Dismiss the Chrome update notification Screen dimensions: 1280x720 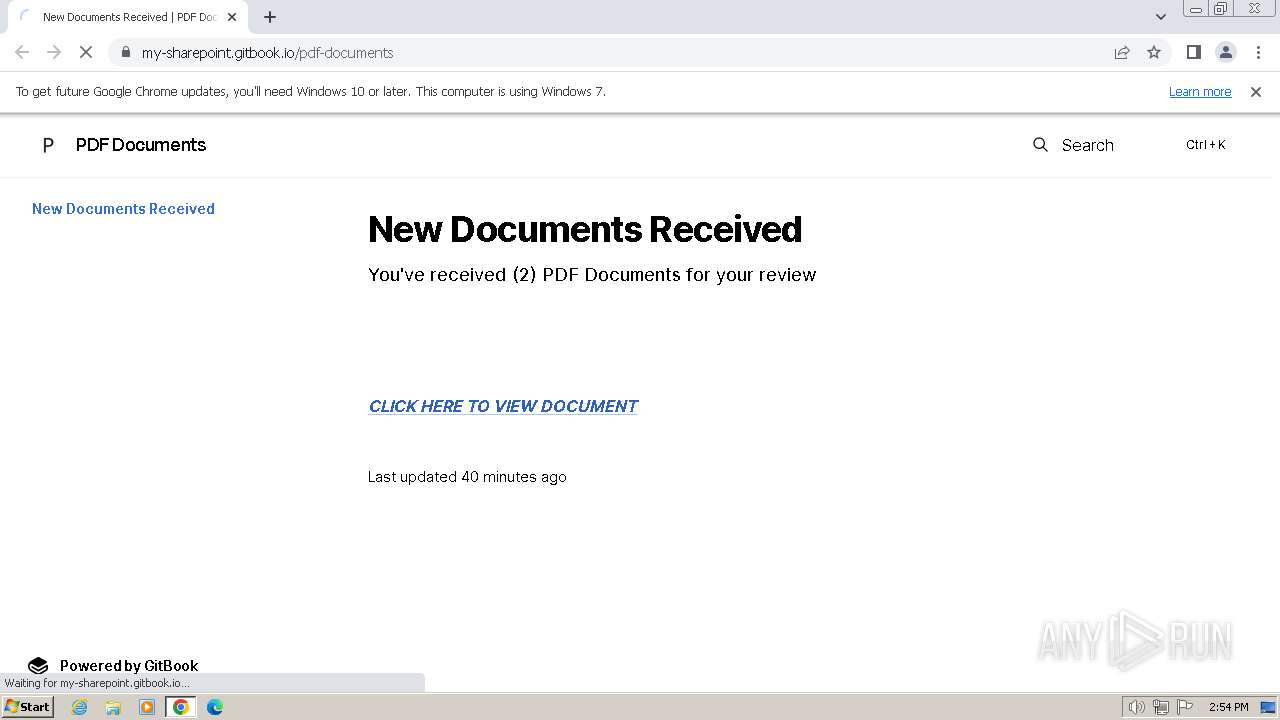(1256, 91)
